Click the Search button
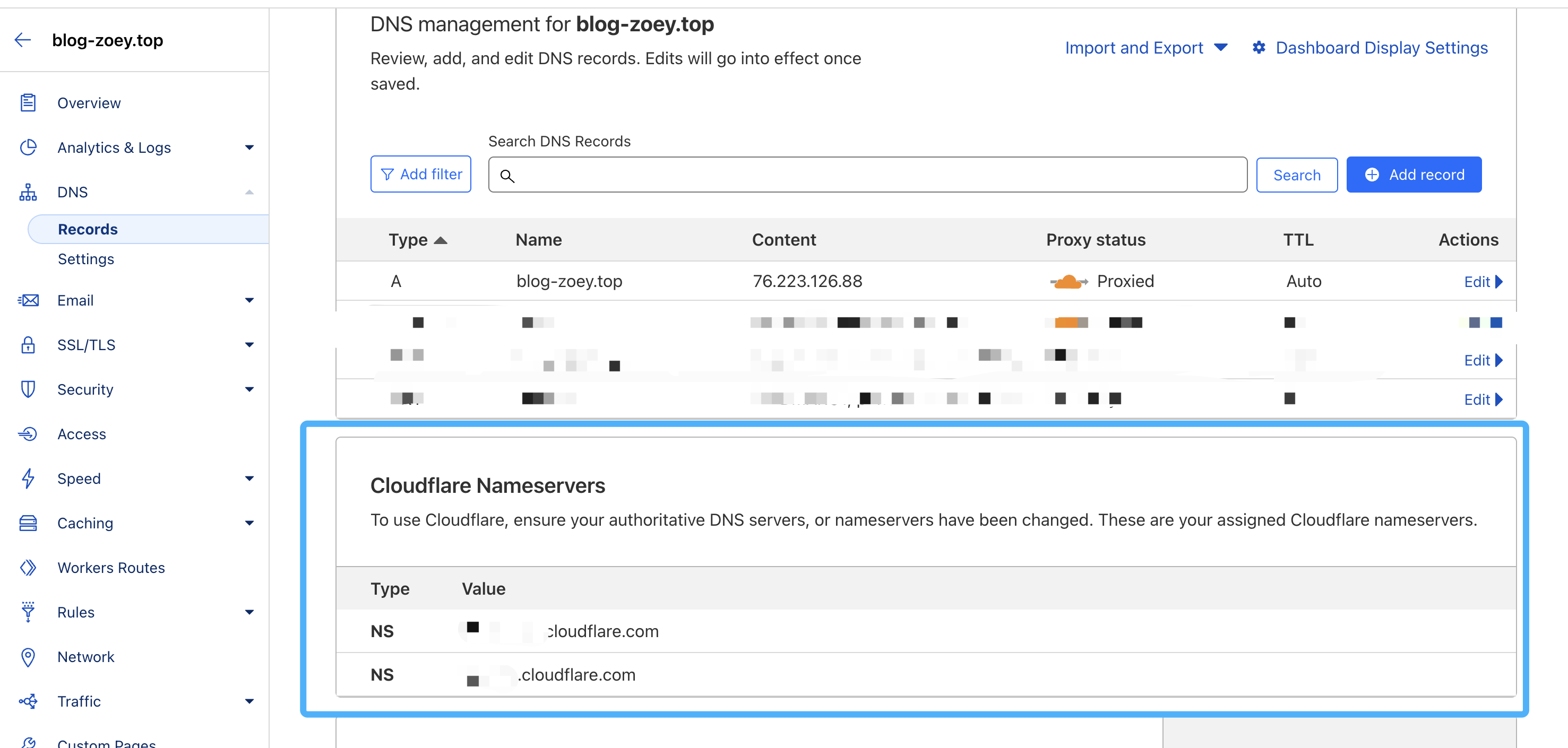Screen dimensions: 1568x748 tap(1297, 175)
